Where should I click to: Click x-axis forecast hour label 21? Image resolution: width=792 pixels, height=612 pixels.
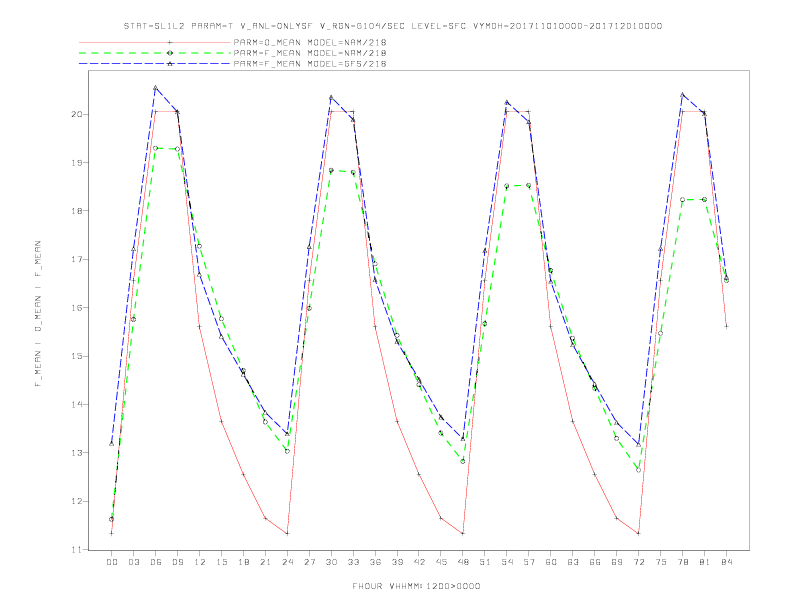(x=265, y=562)
